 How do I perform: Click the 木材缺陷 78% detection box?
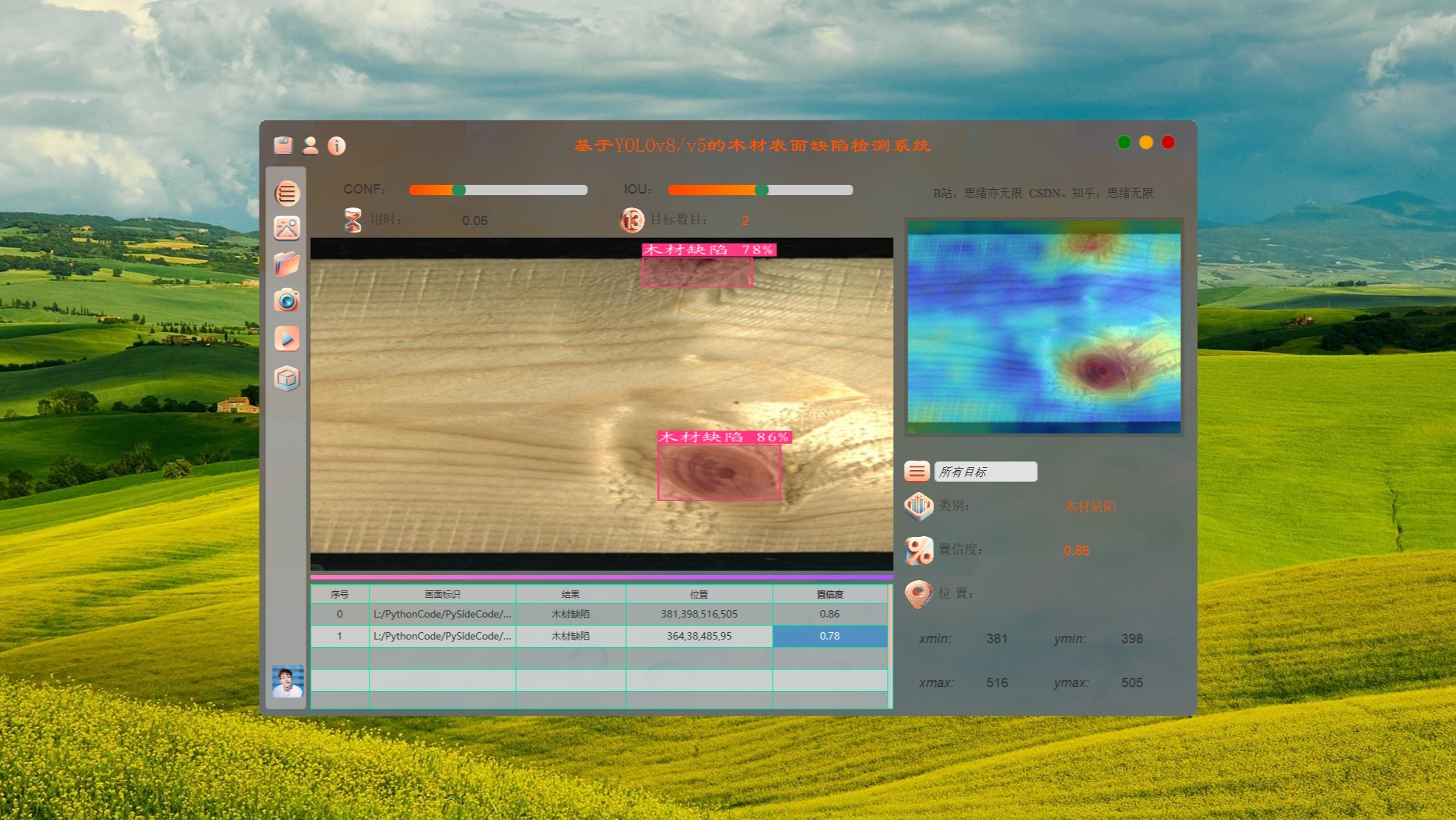[697, 272]
